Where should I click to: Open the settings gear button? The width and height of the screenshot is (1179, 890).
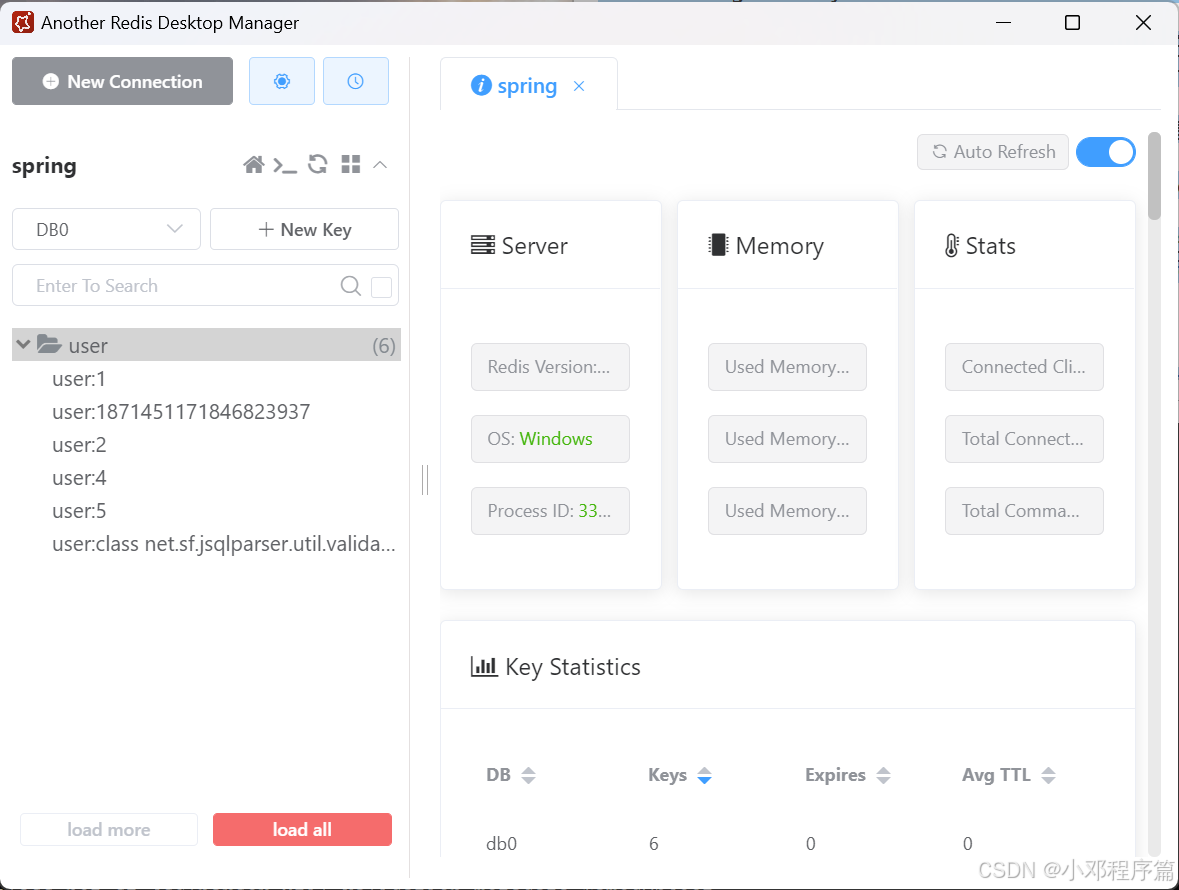coord(282,81)
